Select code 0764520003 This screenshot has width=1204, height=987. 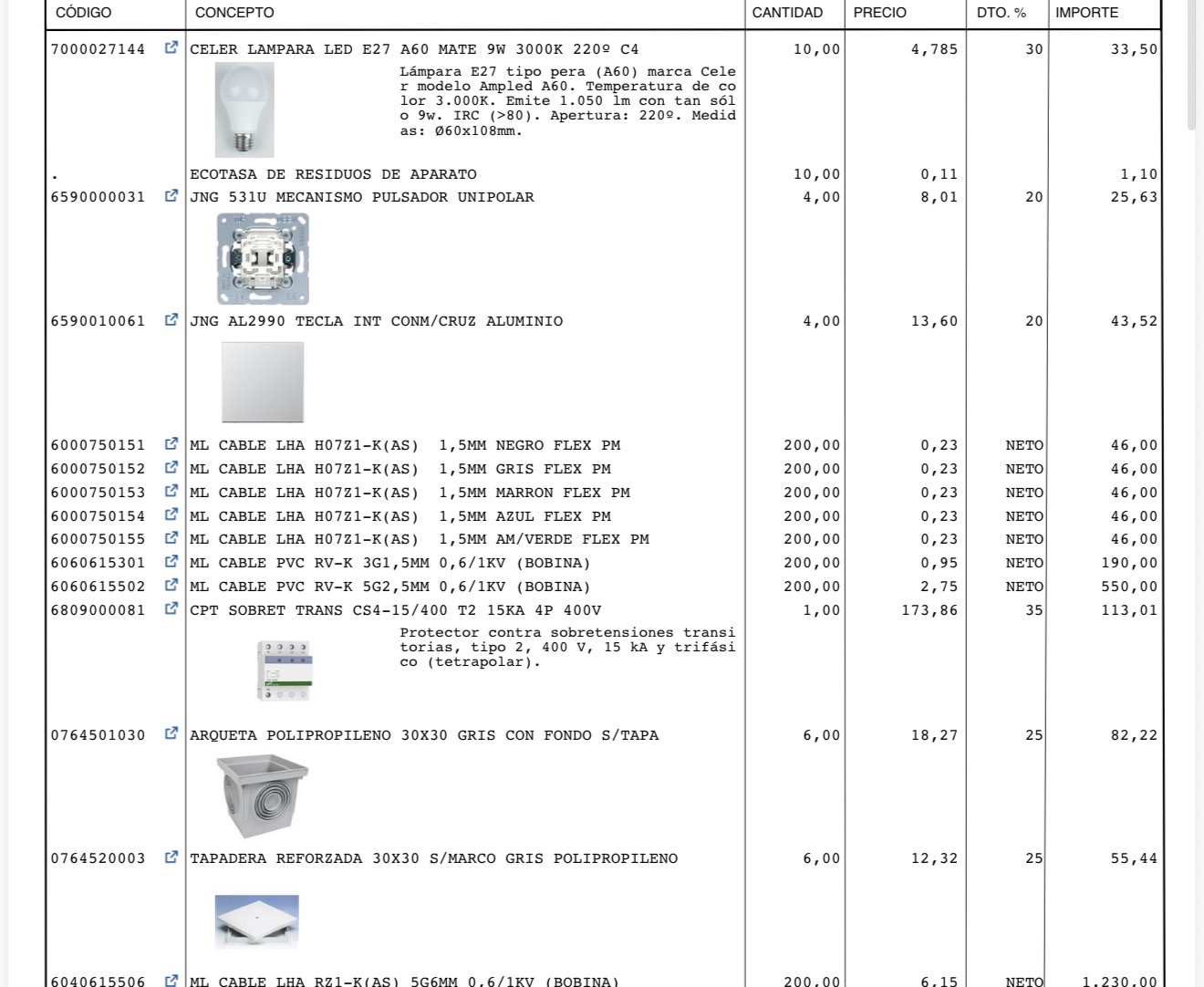pyautogui.click(x=98, y=858)
